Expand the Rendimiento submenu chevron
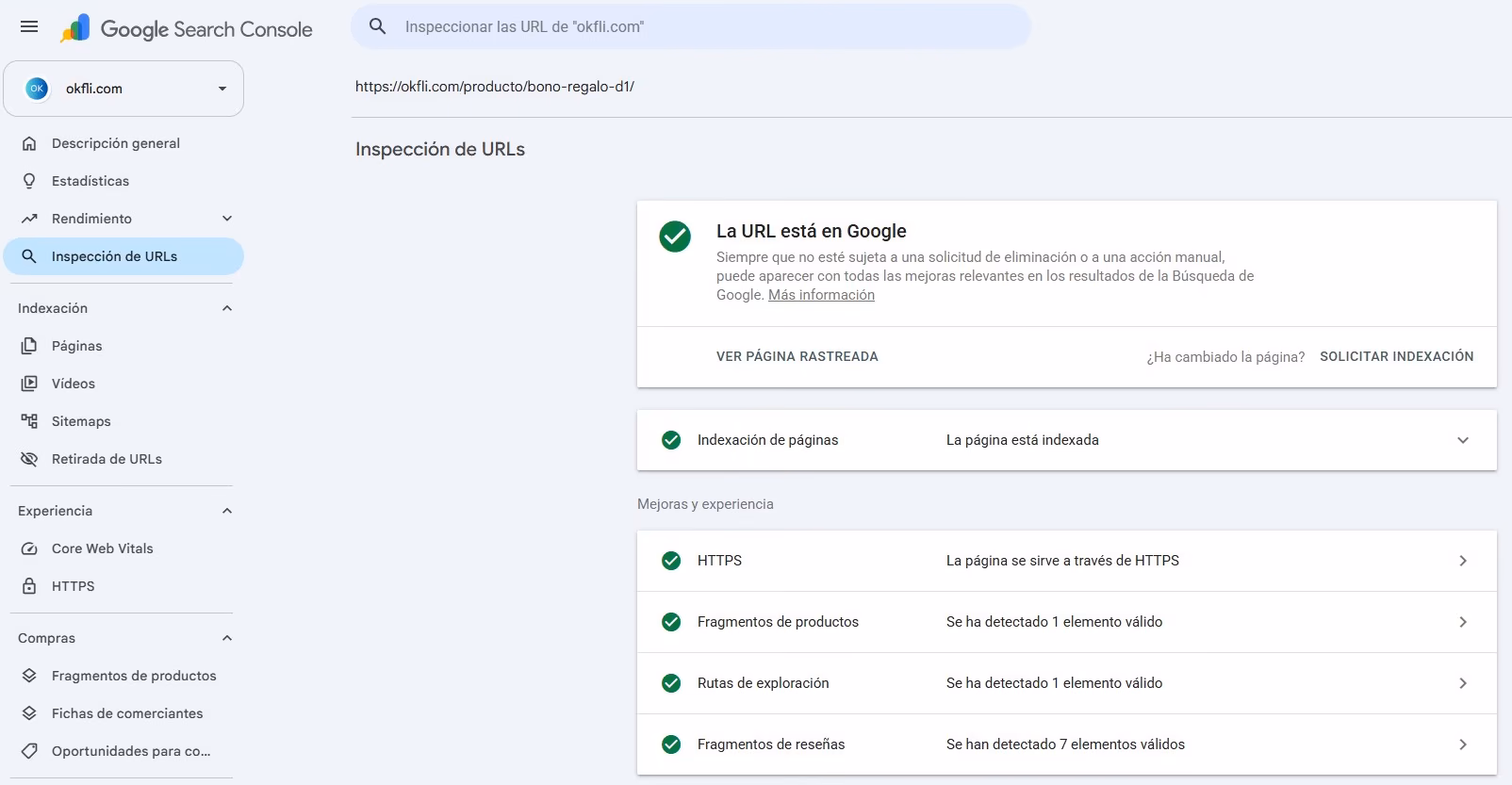The image size is (1512, 785). [227, 219]
